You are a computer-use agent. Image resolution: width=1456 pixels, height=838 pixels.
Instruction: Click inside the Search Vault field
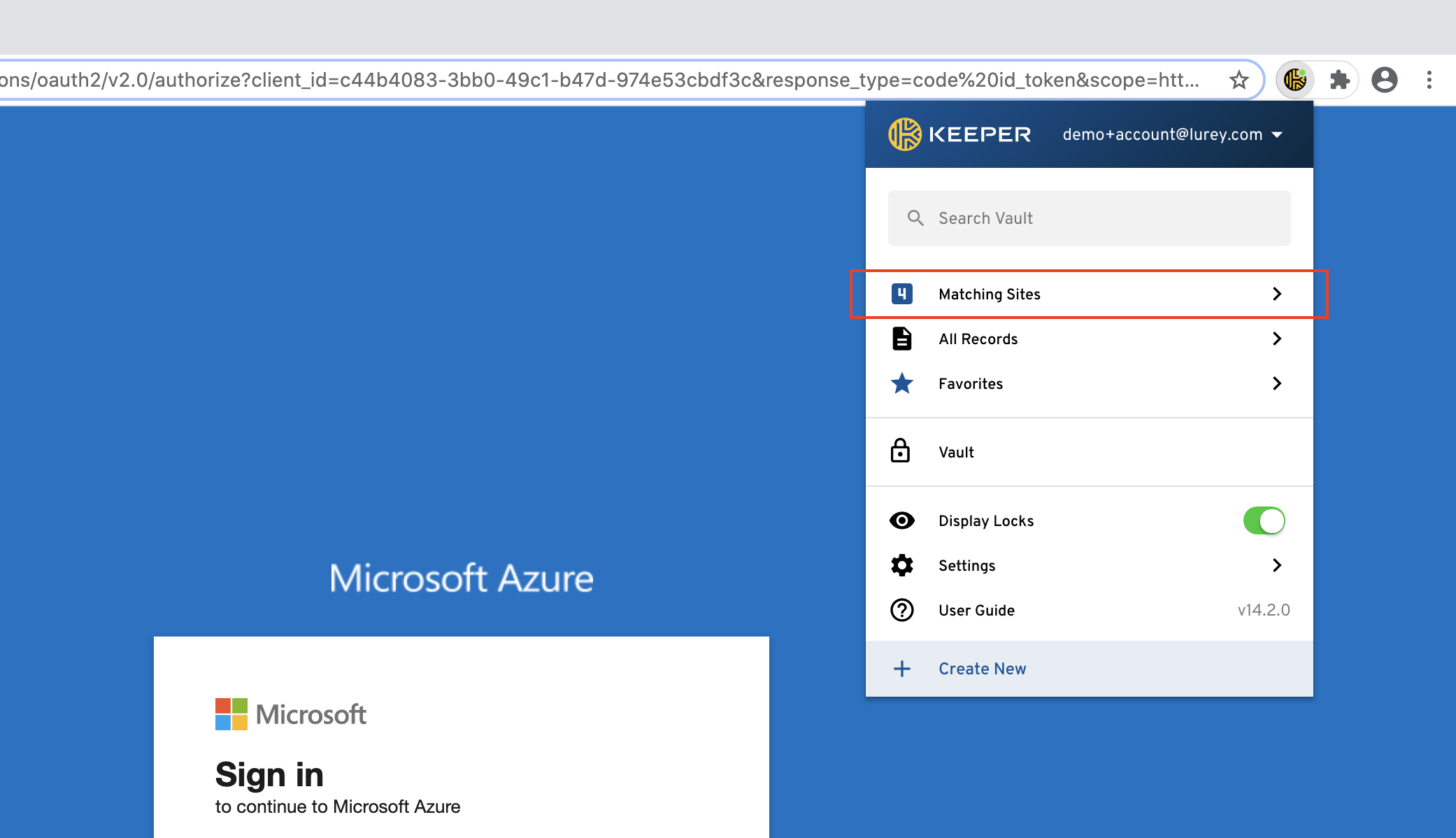pos(1090,218)
